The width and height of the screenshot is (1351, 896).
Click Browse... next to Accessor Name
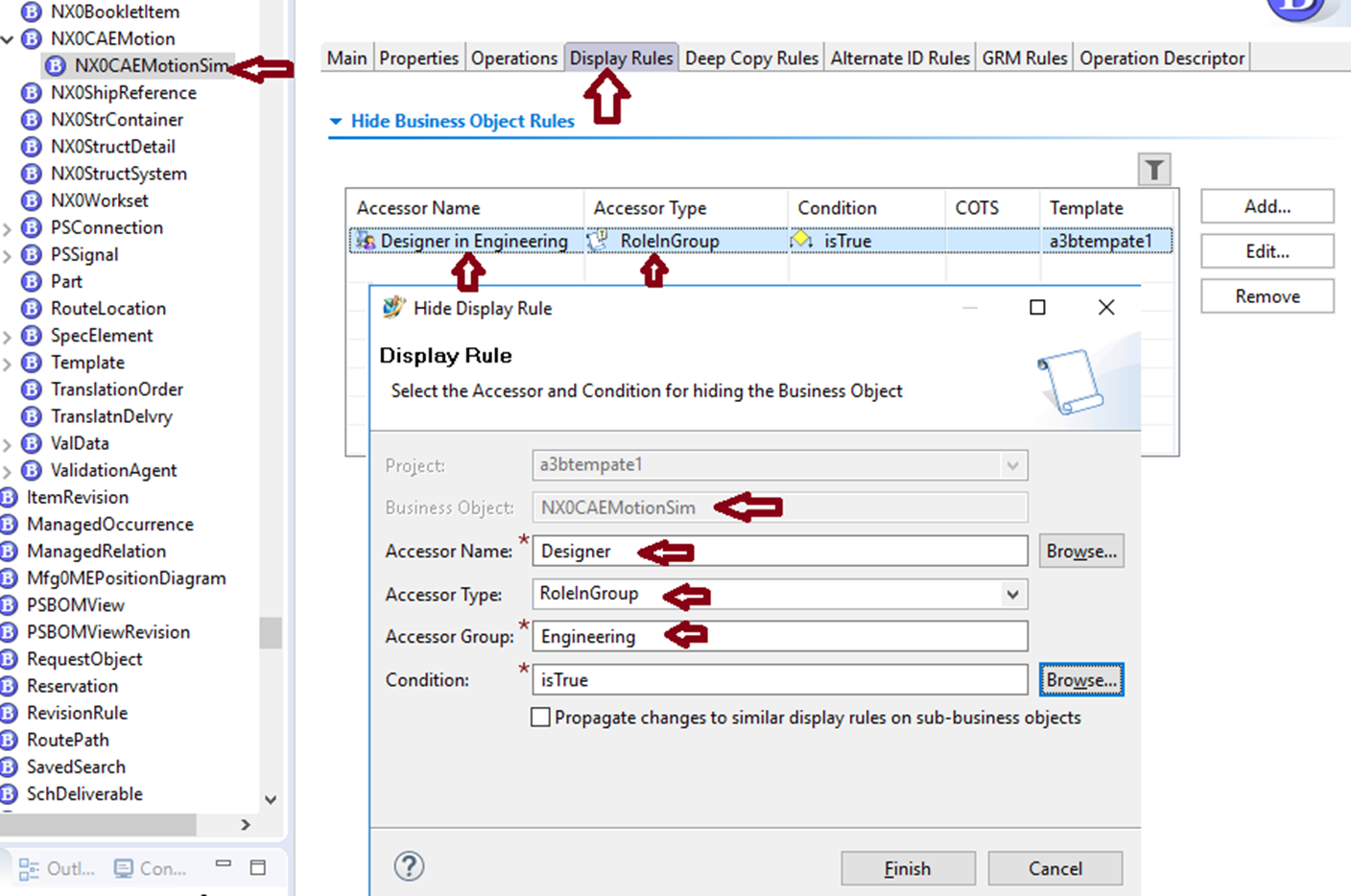pyautogui.click(x=1081, y=552)
